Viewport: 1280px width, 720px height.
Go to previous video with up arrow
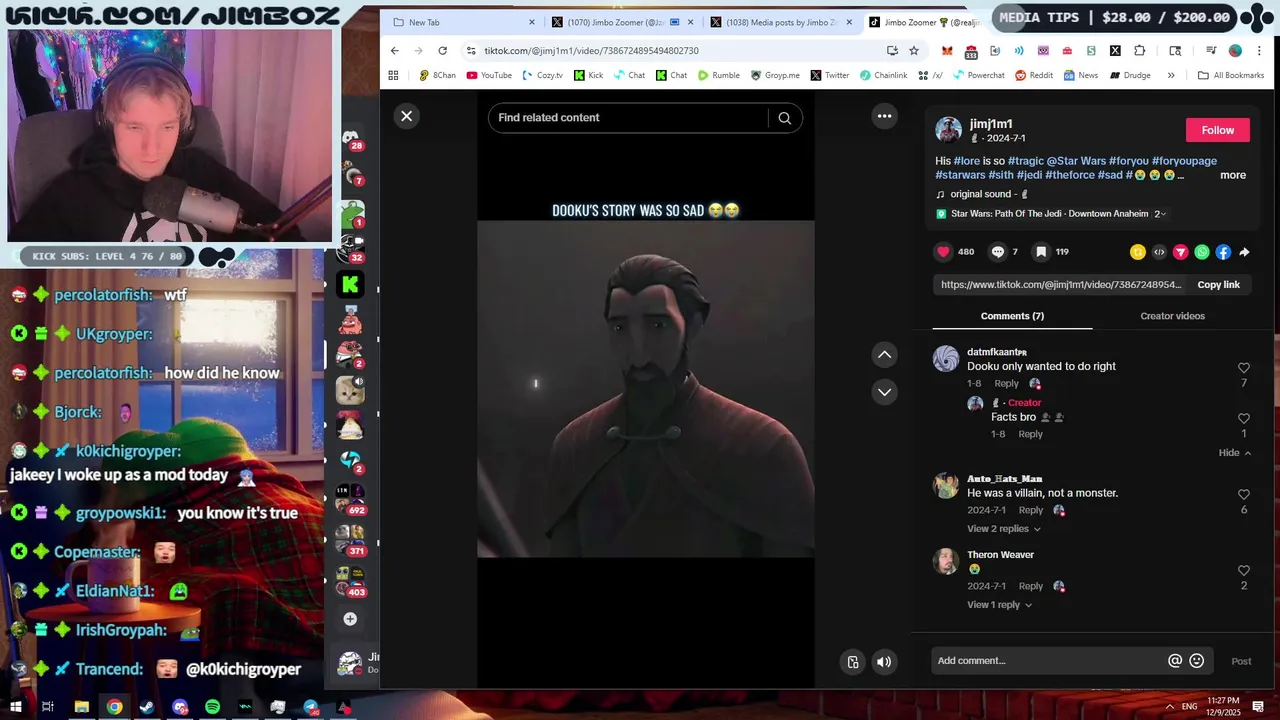[884, 354]
